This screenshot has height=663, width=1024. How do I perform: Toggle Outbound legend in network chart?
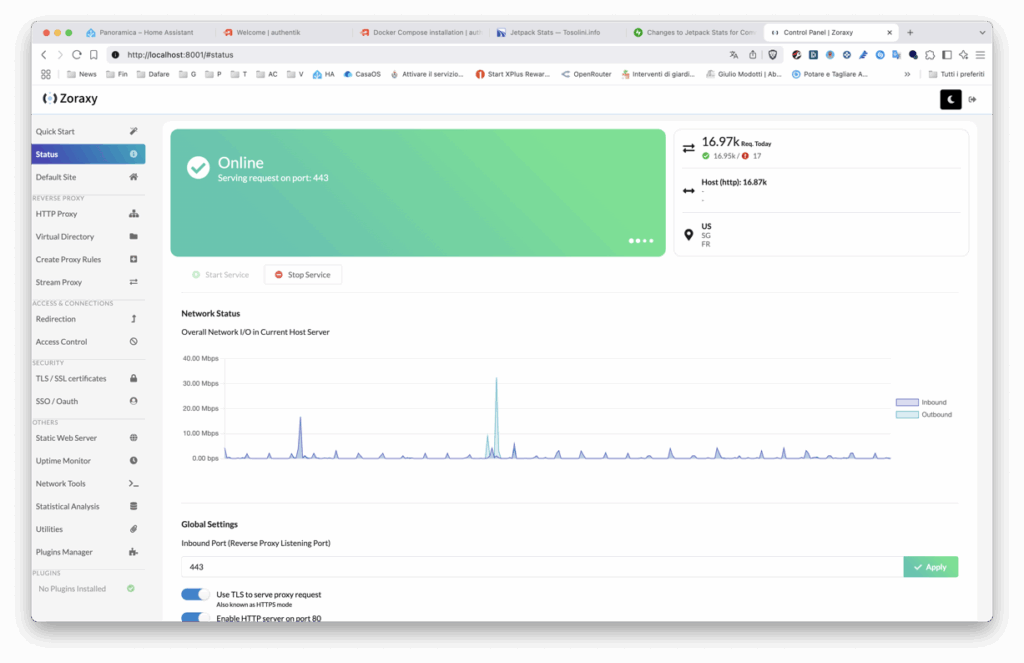point(924,415)
